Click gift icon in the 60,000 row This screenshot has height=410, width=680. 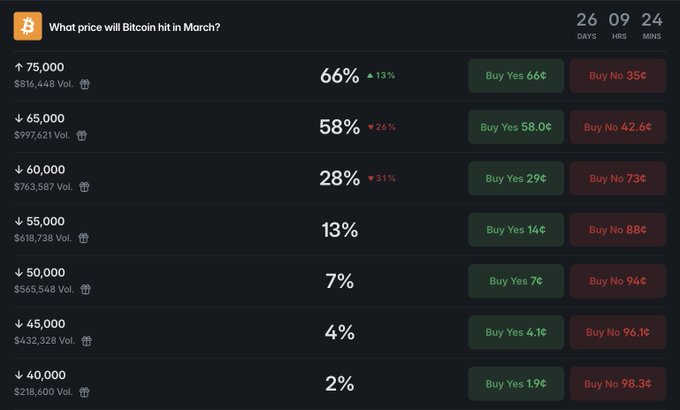[x=85, y=187]
